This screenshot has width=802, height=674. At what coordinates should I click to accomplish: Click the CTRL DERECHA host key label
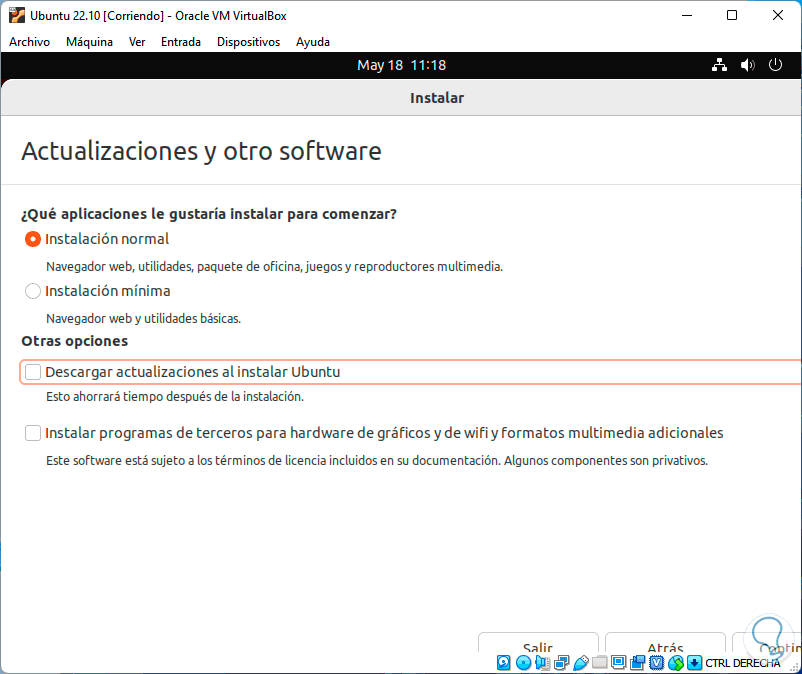point(743,663)
